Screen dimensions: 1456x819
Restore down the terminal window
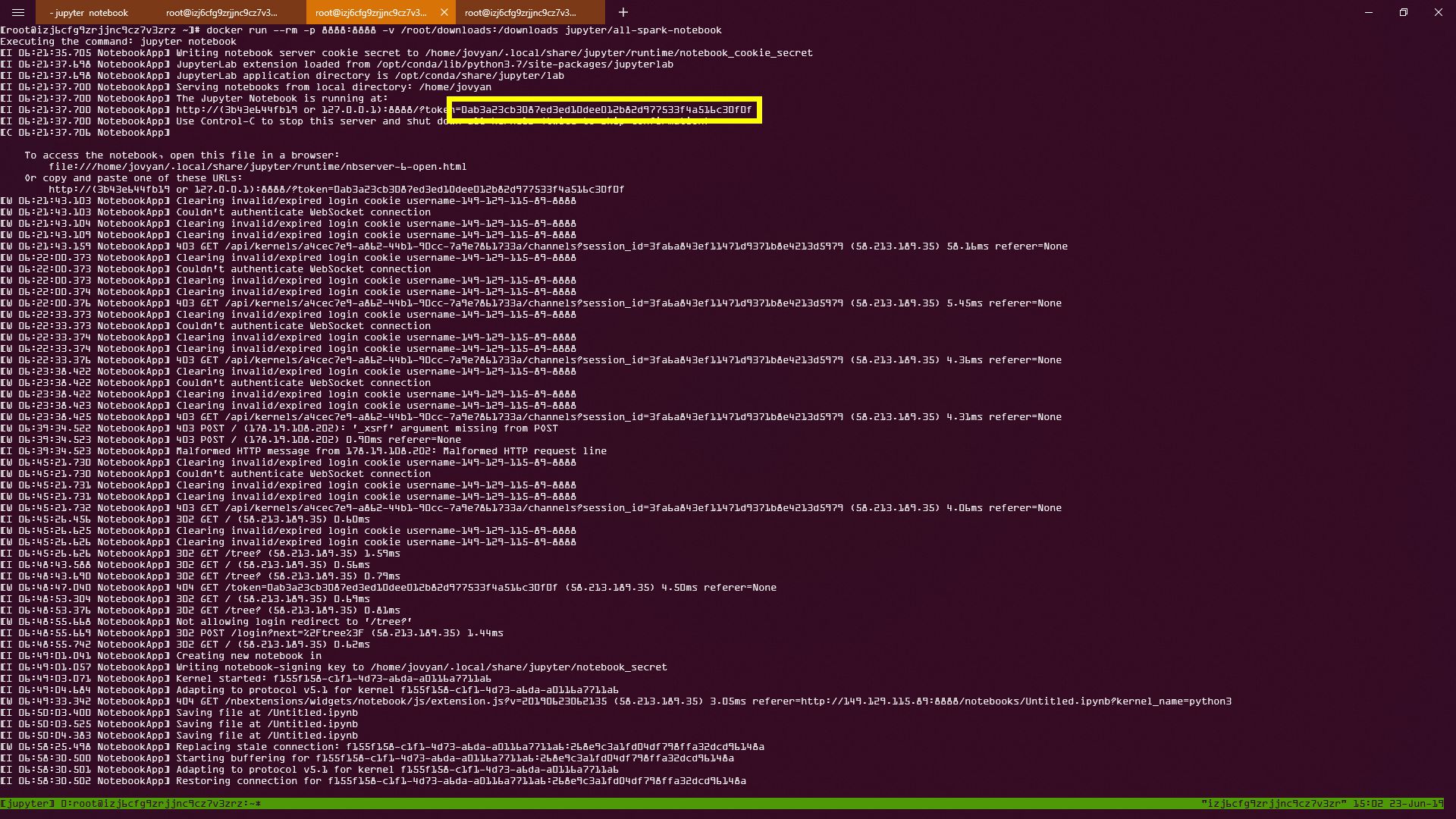1403,12
